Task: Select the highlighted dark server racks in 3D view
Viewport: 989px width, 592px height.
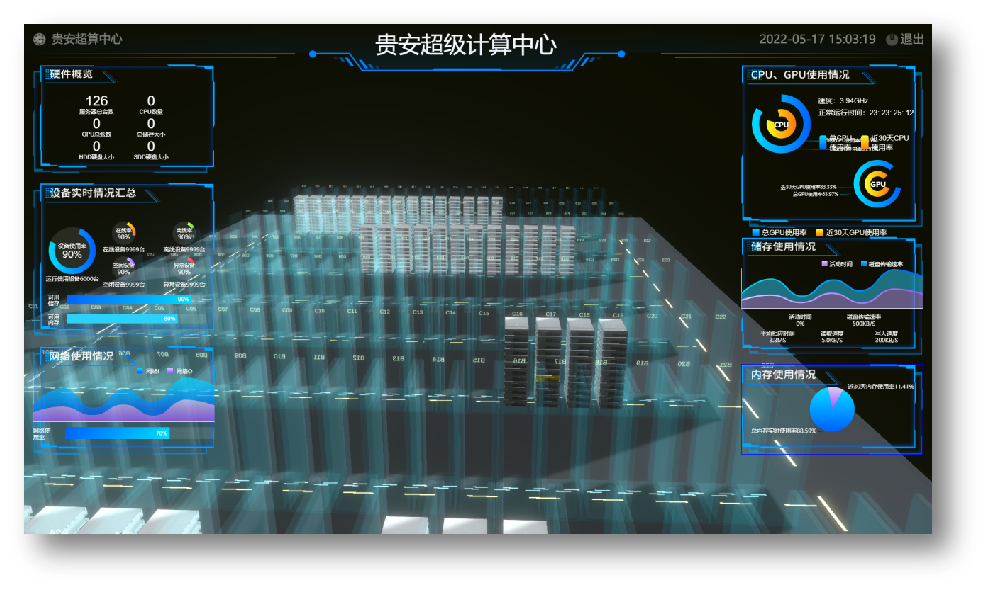Action: coord(564,362)
